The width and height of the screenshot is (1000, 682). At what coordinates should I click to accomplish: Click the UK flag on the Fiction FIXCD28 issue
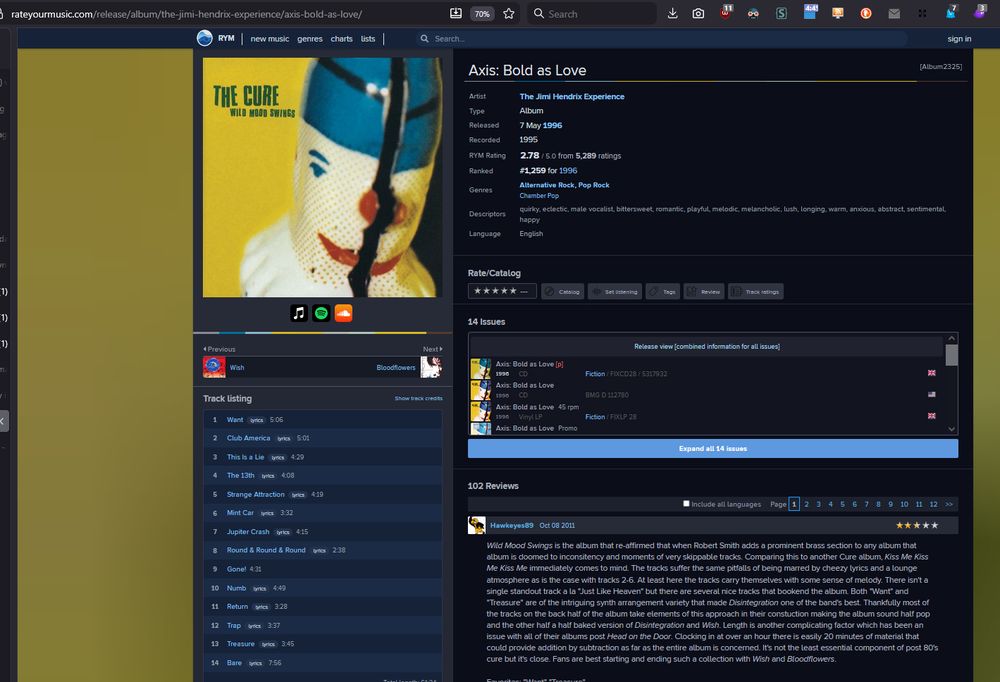(931, 373)
